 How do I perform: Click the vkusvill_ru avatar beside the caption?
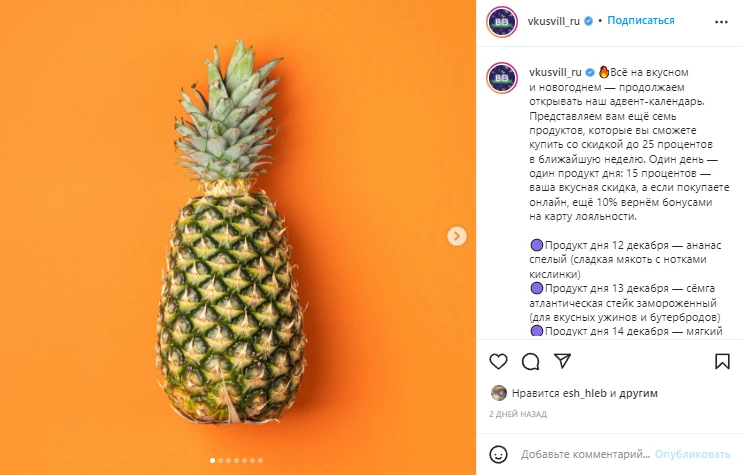502,78
